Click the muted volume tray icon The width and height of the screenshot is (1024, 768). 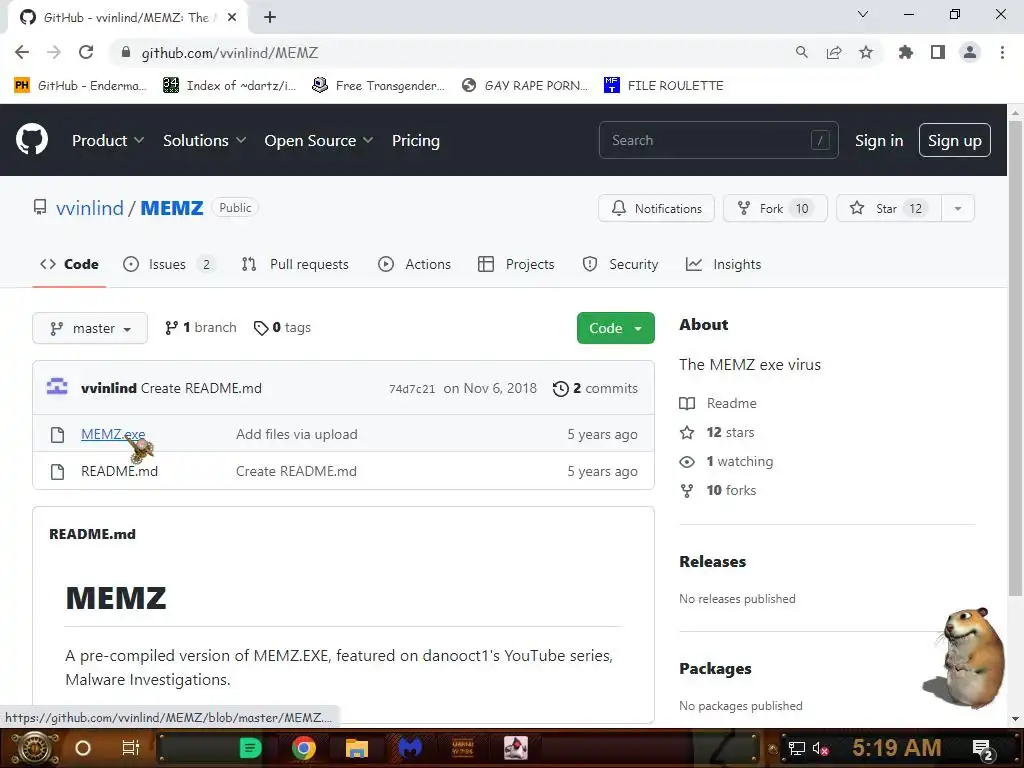coord(820,748)
